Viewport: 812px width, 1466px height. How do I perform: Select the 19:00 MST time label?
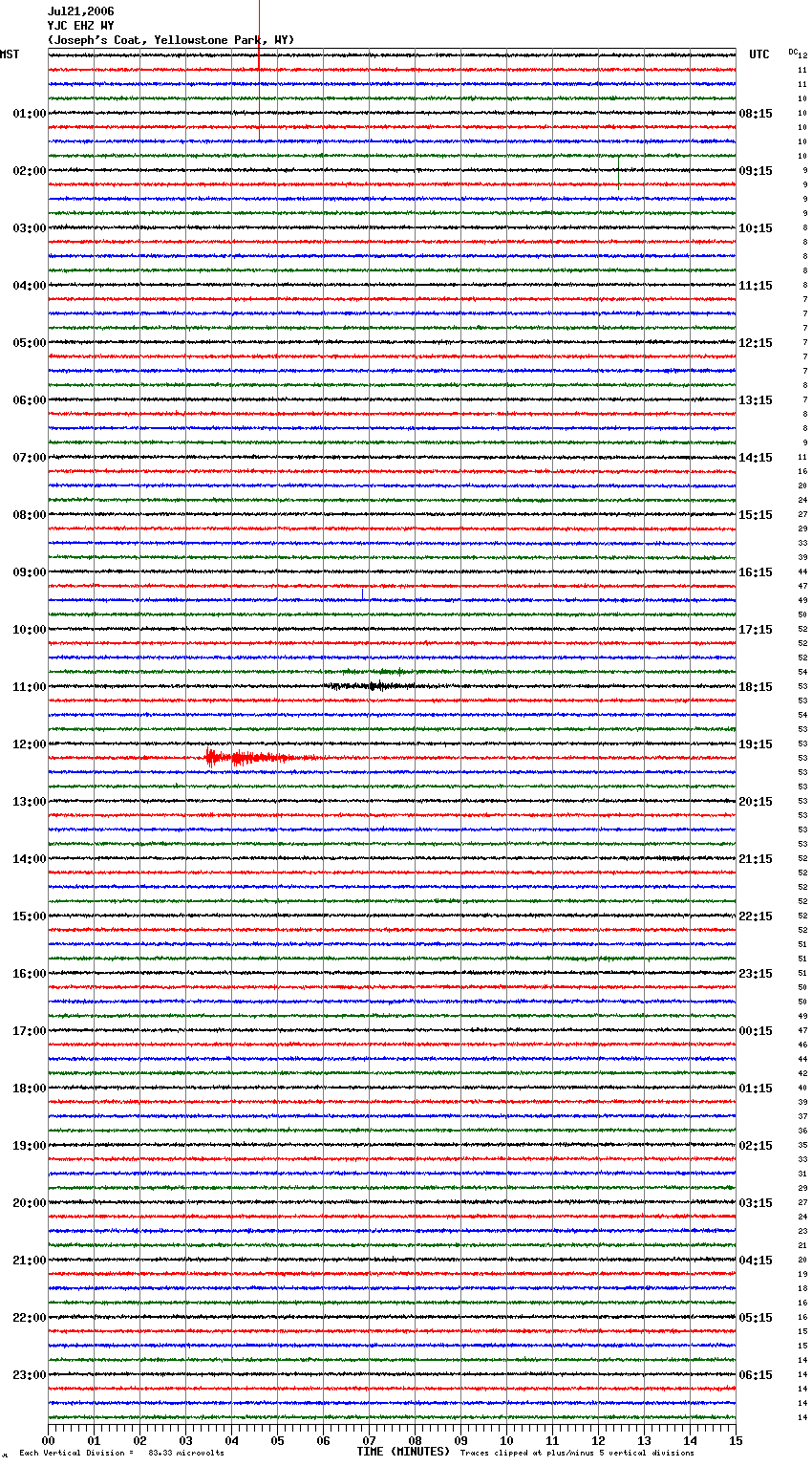tap(30, 1146)
